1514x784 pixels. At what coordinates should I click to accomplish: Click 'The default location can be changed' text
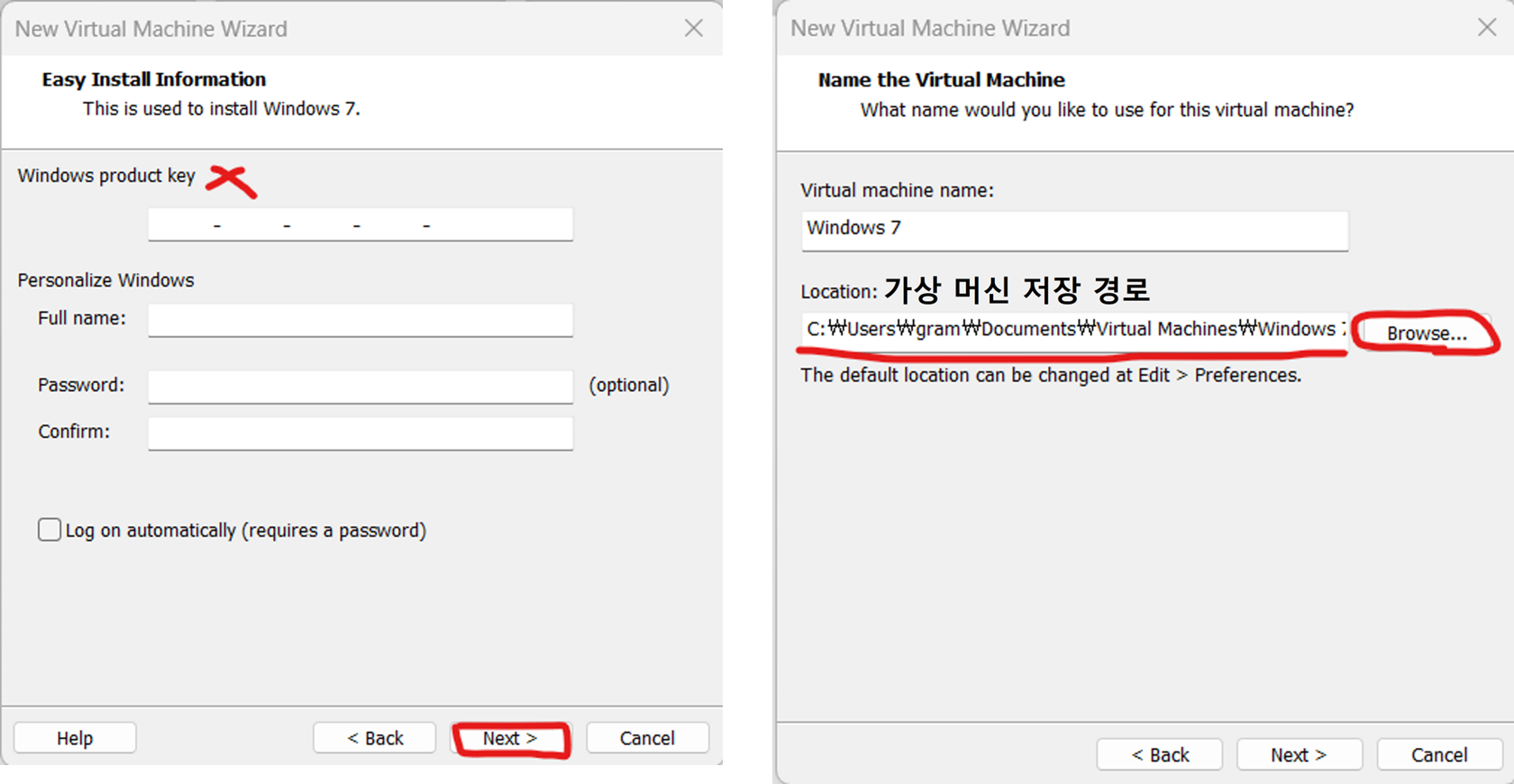point(1051,376)
